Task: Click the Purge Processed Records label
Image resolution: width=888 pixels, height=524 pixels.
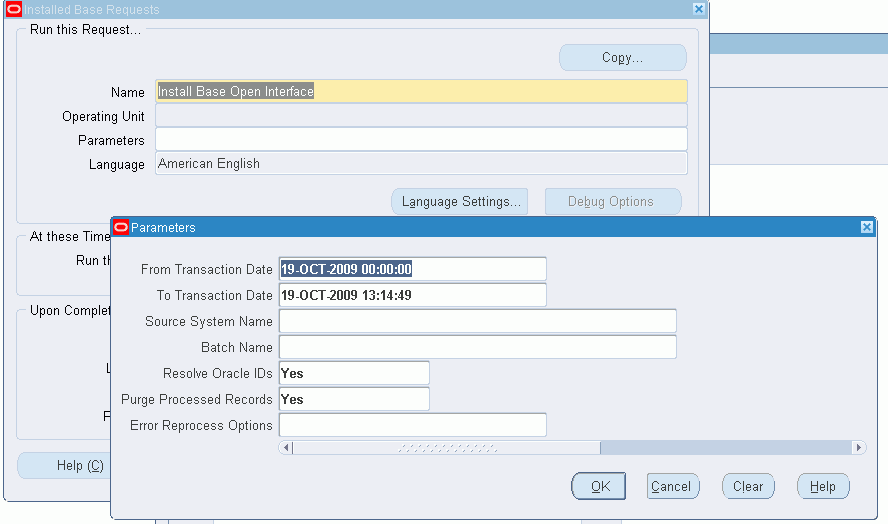Action: [197, 399]
